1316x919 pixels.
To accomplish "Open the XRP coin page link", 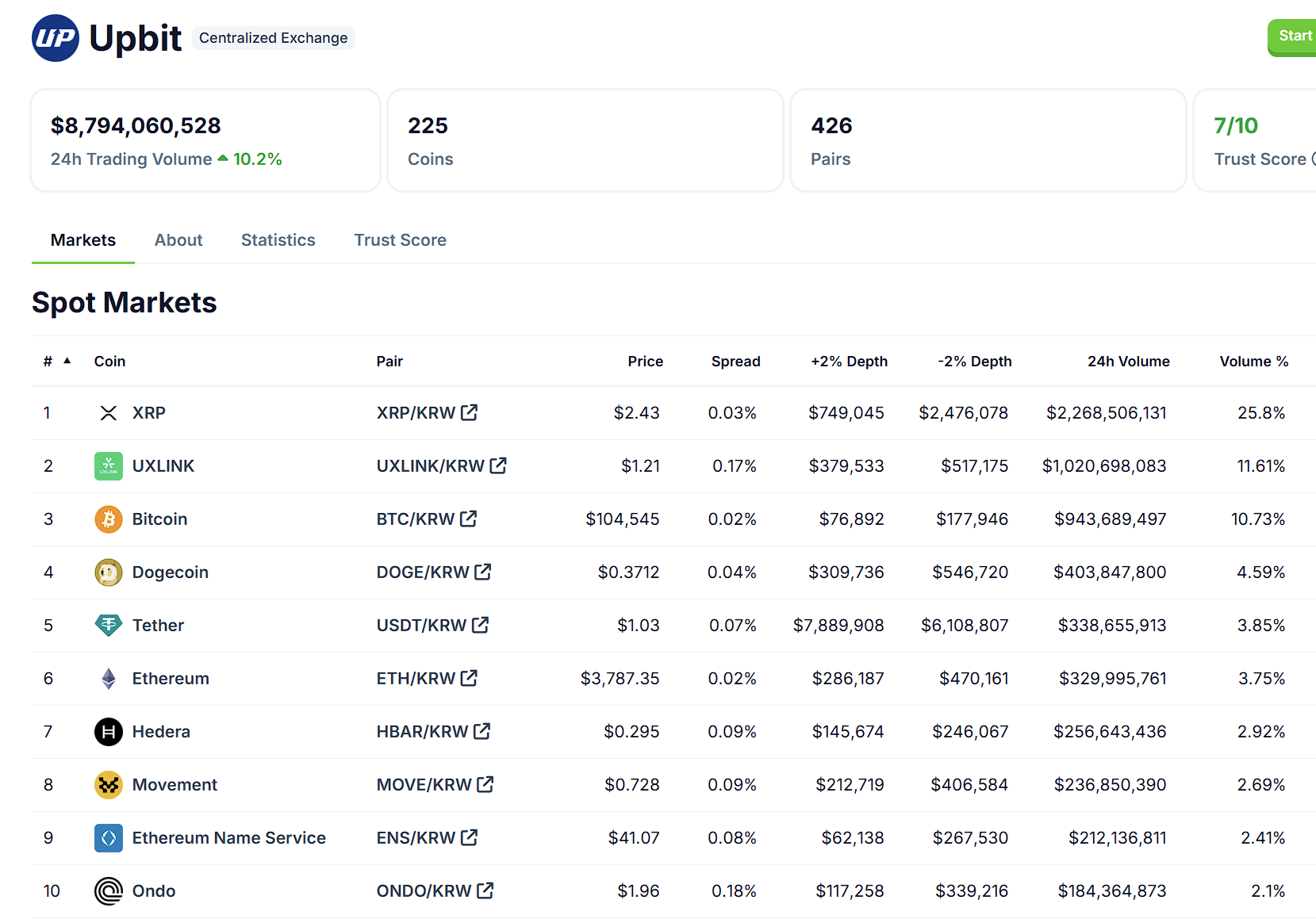I will coord(149,413).
